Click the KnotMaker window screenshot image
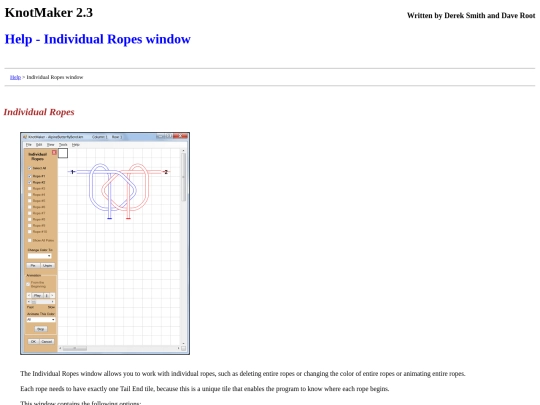The width and height of the screenshot is (540, 405). coord(105,243)
